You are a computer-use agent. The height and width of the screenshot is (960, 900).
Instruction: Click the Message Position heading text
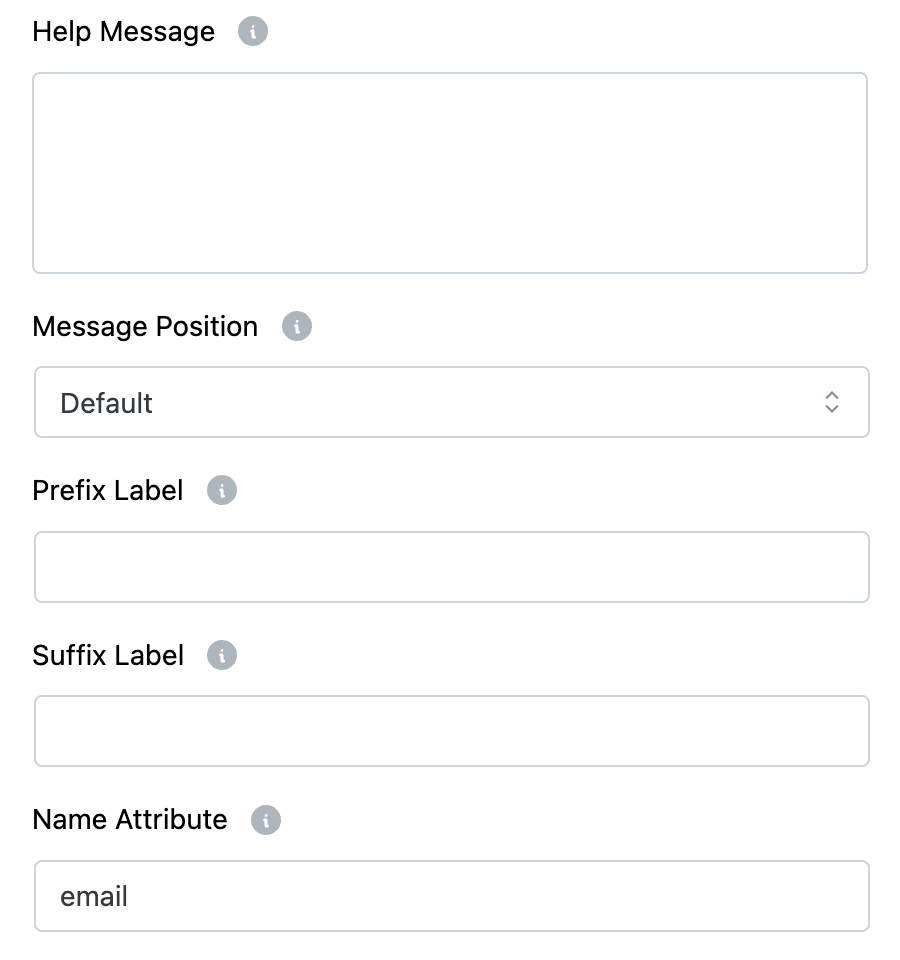[x=145, y=326]
